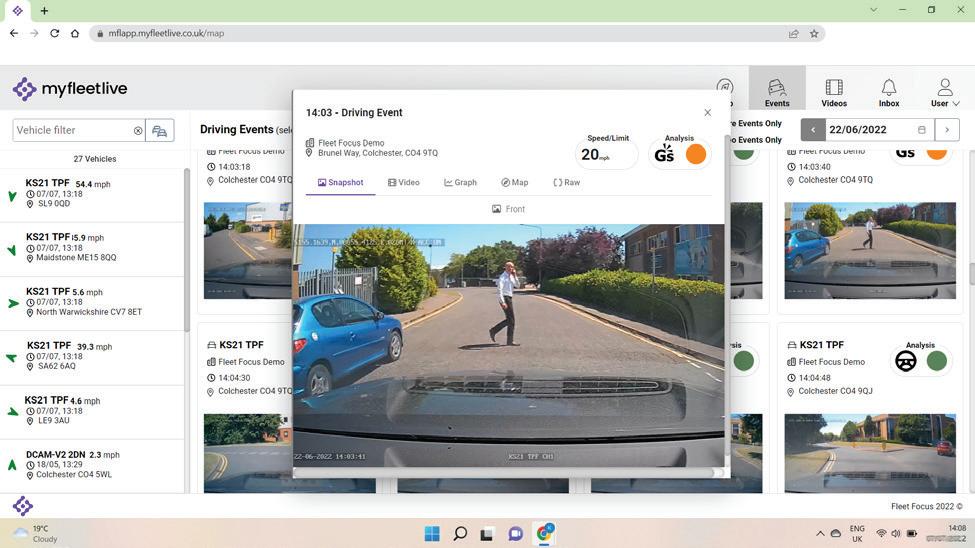Switch to the Map tab in dialog
Image resolution: width=975 pixels, height=548 pixels.
click(x=515, y=182)
